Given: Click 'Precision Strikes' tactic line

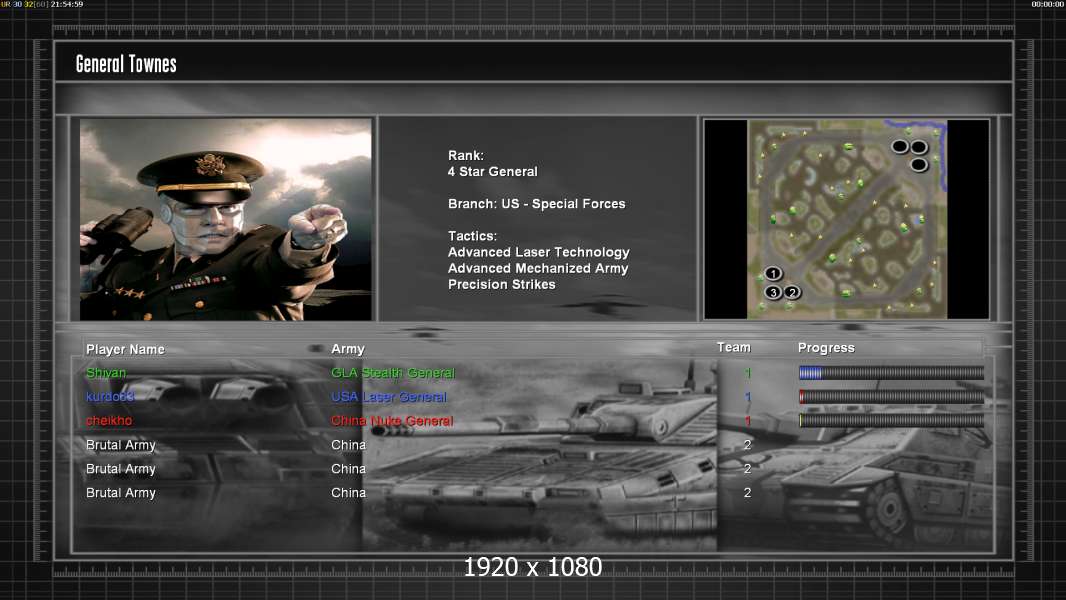Looking at the screenshot, I should pyautogui.click(x=502, y=285).
